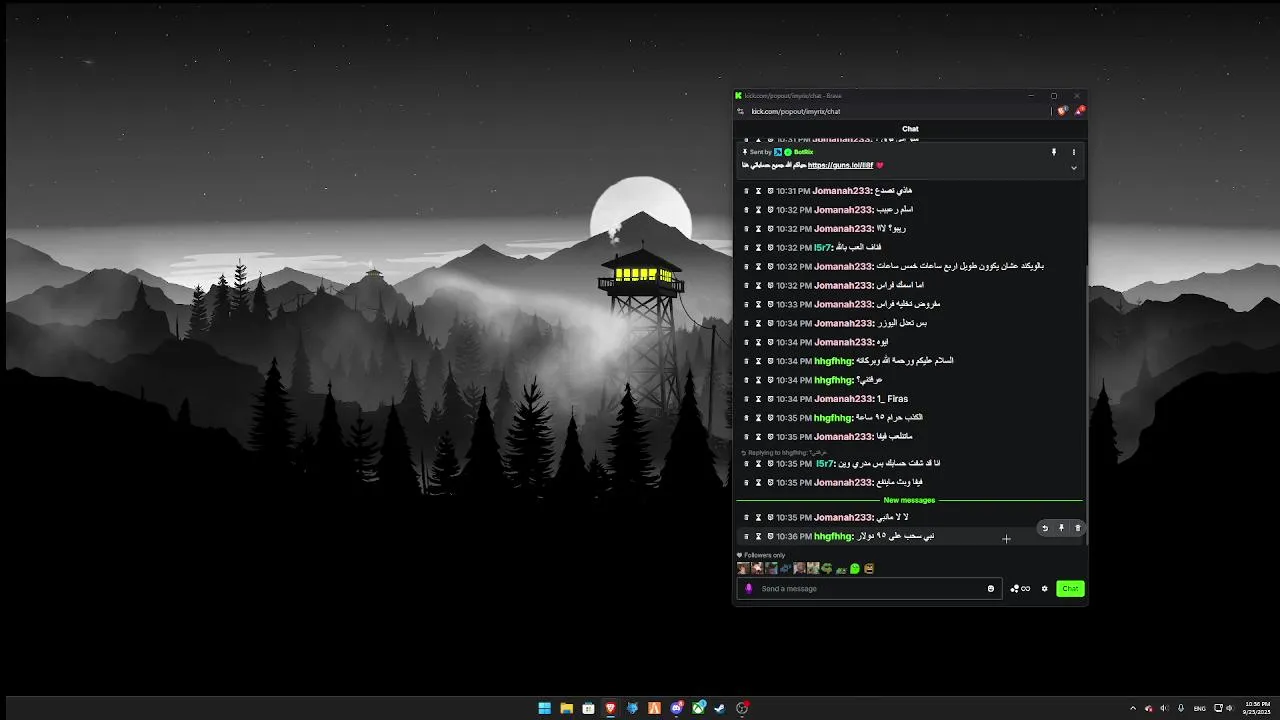
Task: Open Steam from taskbar
Action: pyautogui.click(x=720, y=708)
